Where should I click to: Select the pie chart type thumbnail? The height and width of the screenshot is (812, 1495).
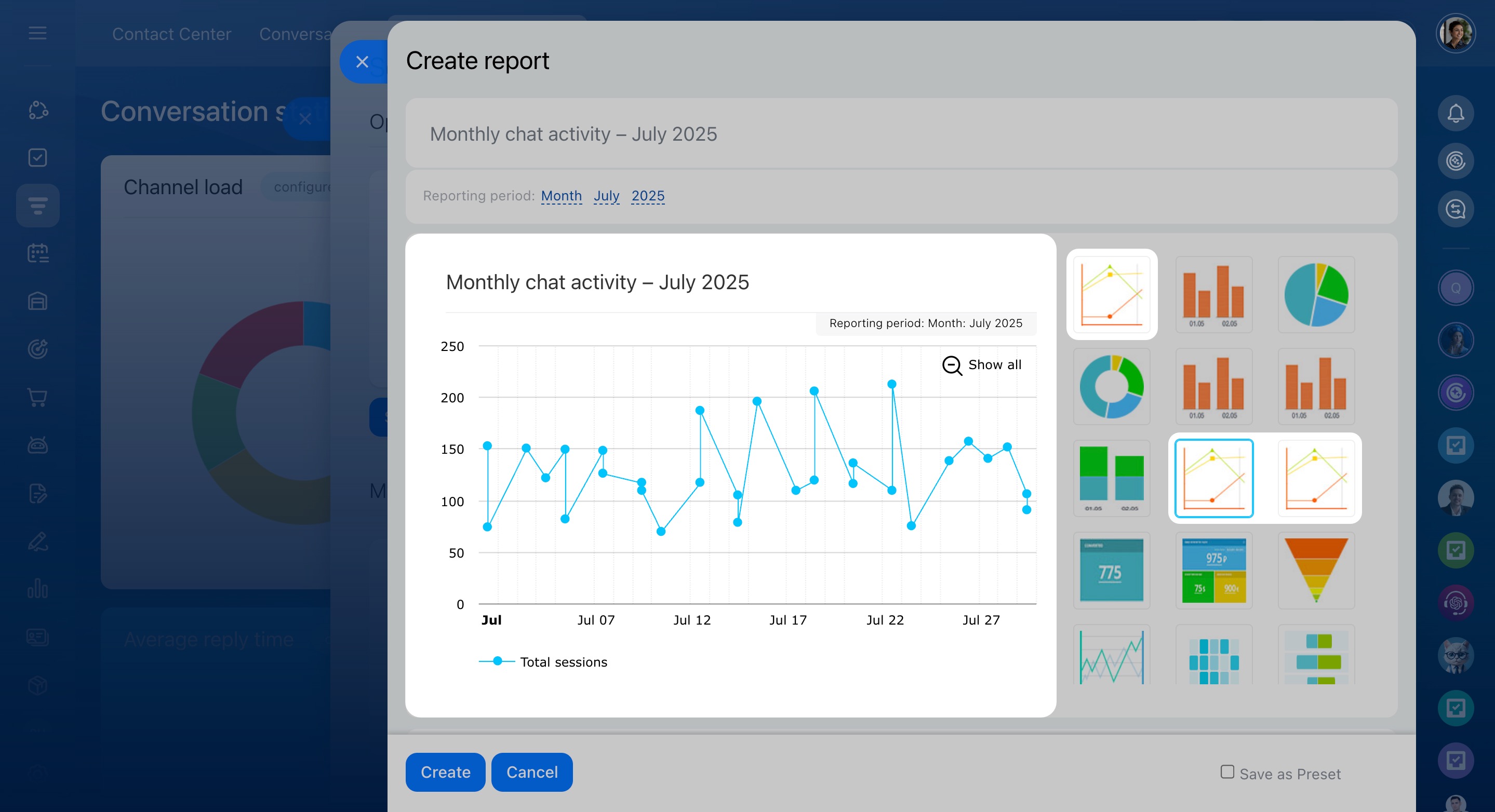[1316, 295]
